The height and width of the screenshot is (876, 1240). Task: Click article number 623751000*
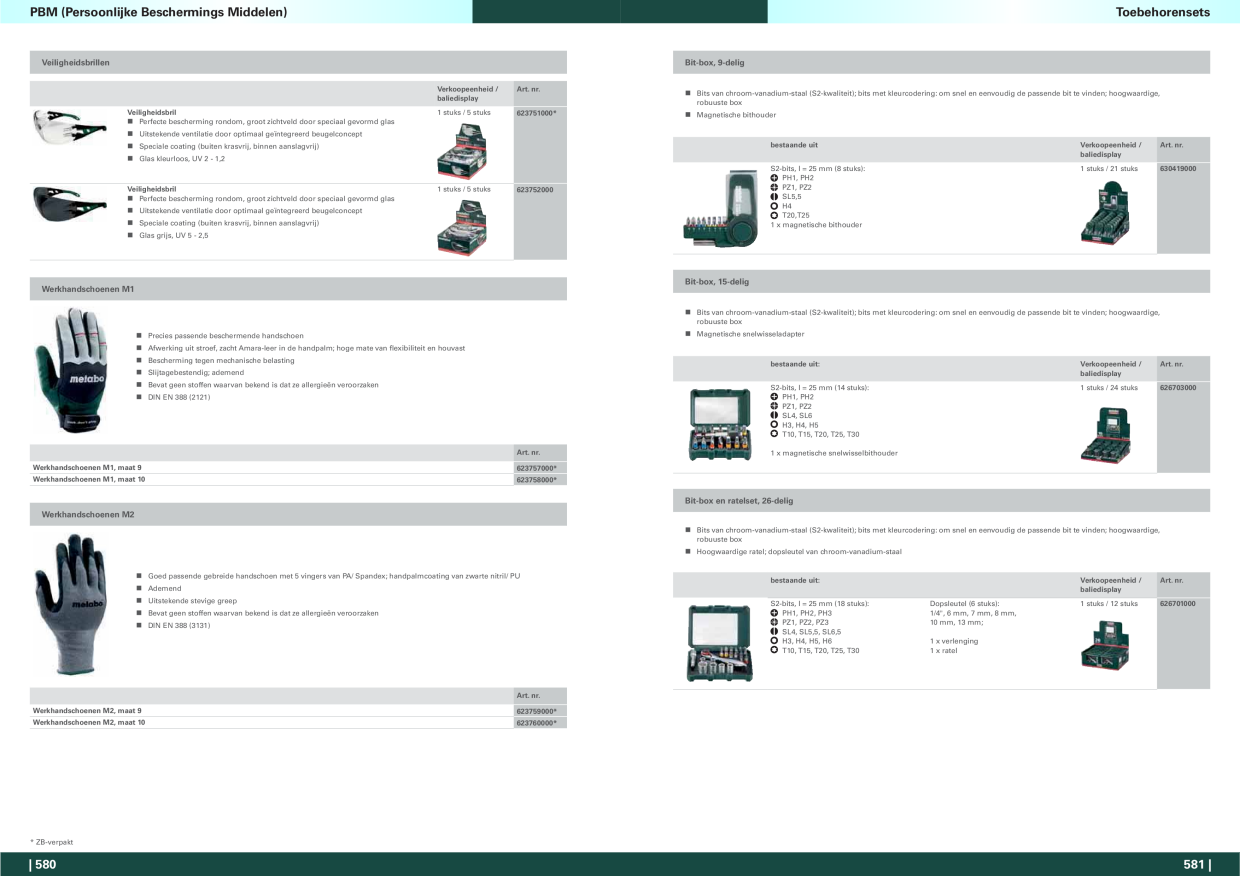point(536,113)
